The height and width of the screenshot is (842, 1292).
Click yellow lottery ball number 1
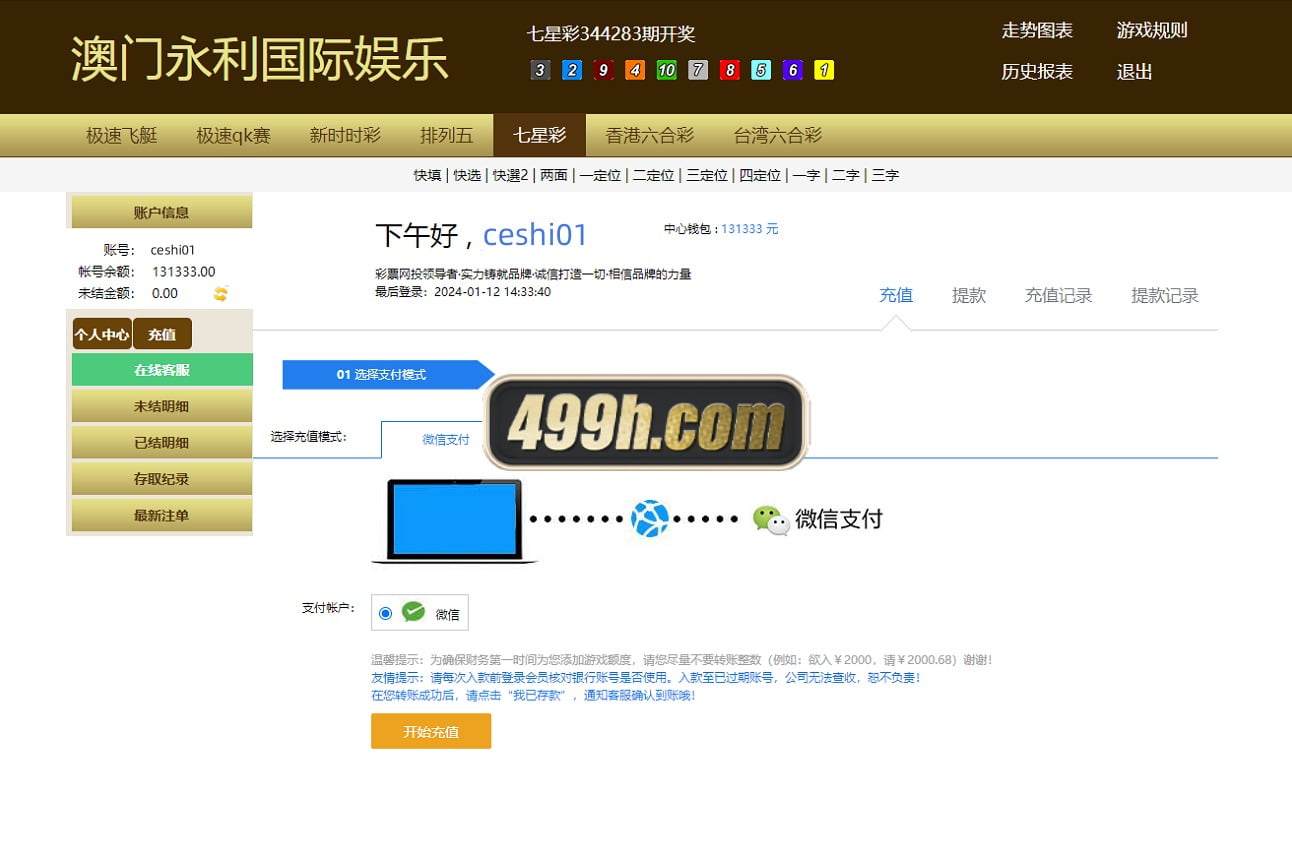824,70
